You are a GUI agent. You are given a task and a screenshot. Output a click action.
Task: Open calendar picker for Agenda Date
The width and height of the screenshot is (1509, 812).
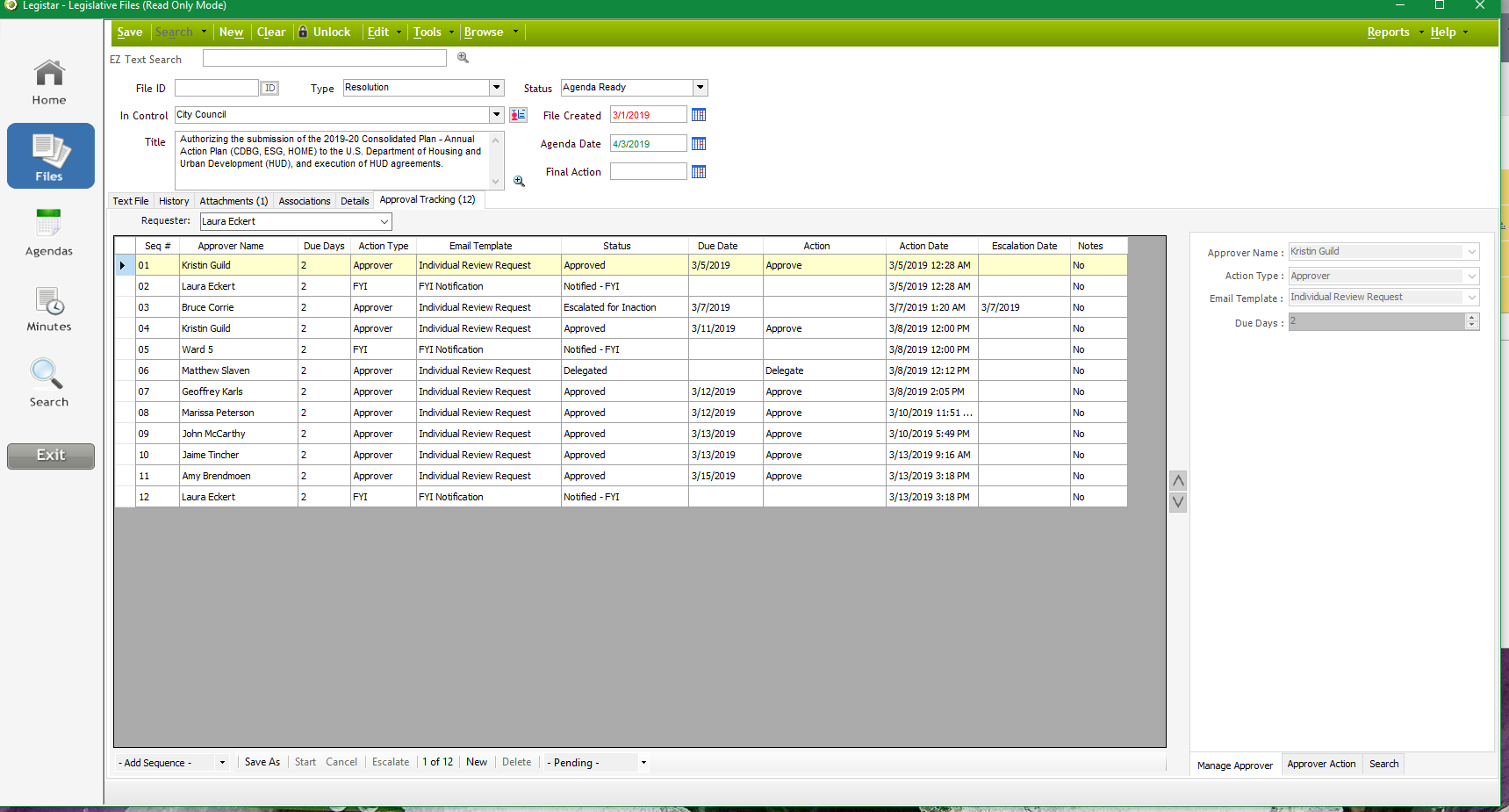click(699, 144)
